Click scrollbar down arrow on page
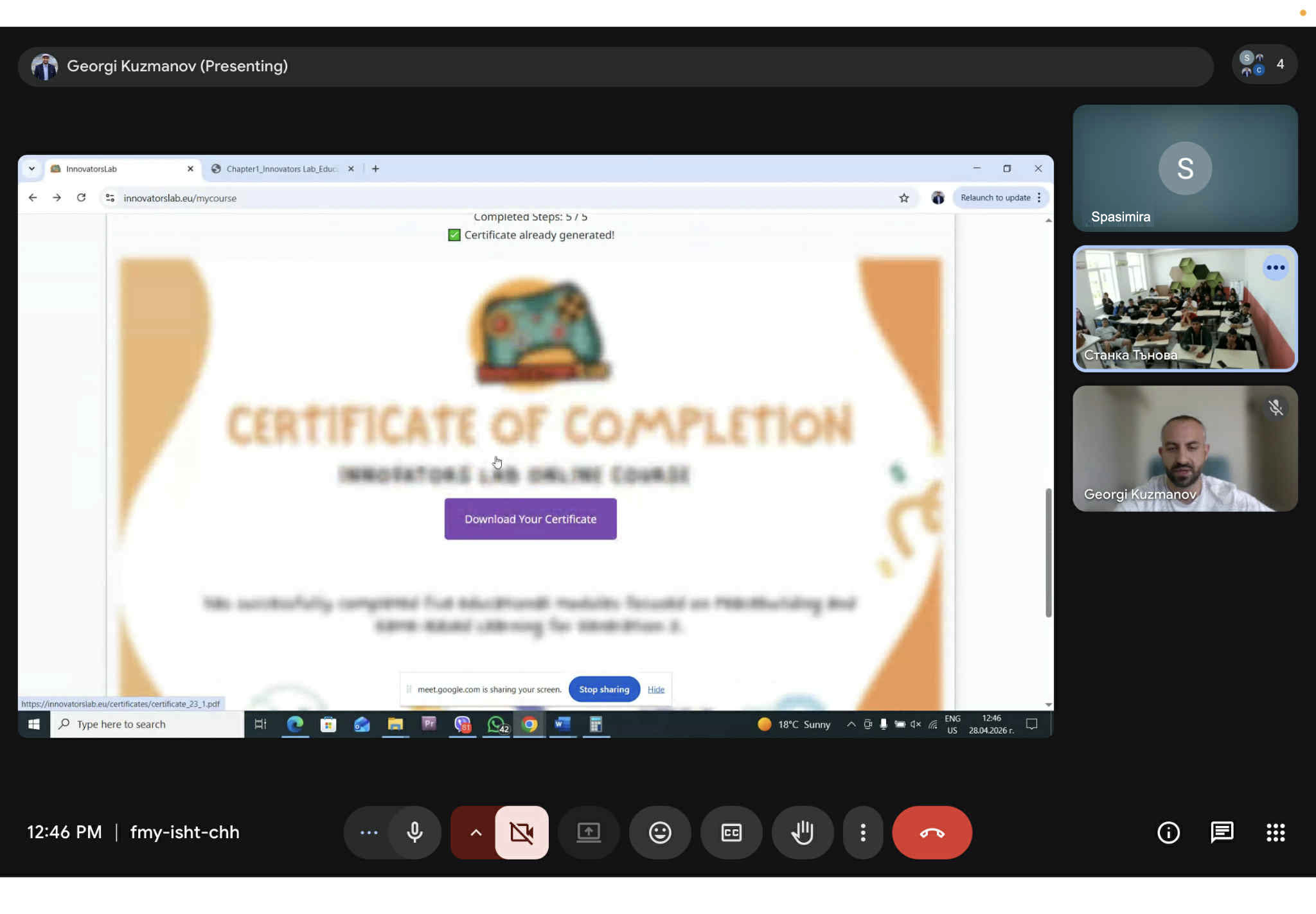The height and width of the screenshot is (914, 1316). pyautogui.click(x=1049, y=705)
